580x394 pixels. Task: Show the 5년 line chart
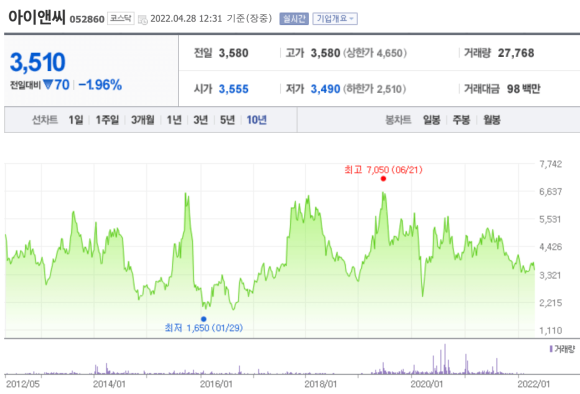pos(227,120)
